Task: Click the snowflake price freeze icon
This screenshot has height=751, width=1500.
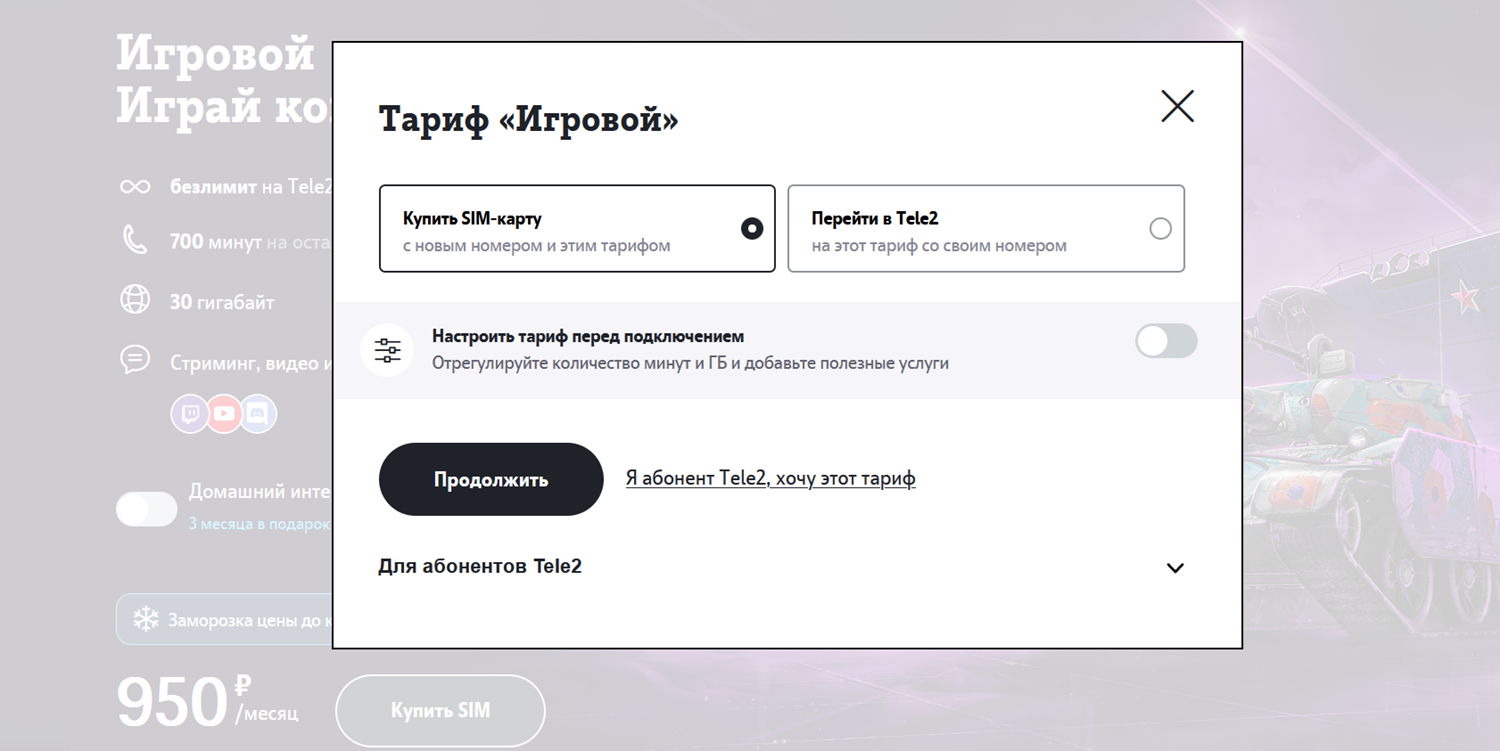Action: [147, 620]
